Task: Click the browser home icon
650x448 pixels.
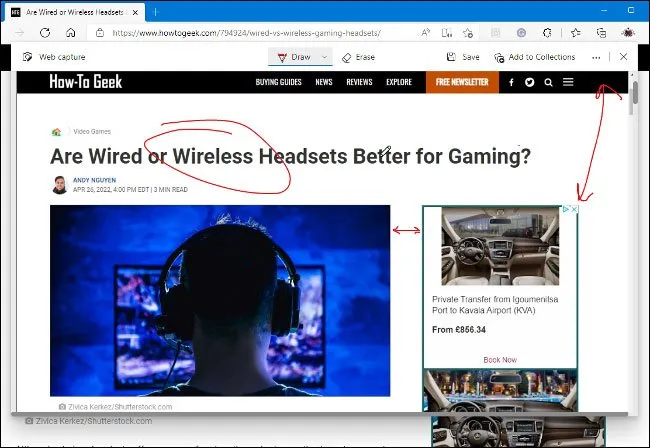Action: pyautogui.click(x=70, y=32)
